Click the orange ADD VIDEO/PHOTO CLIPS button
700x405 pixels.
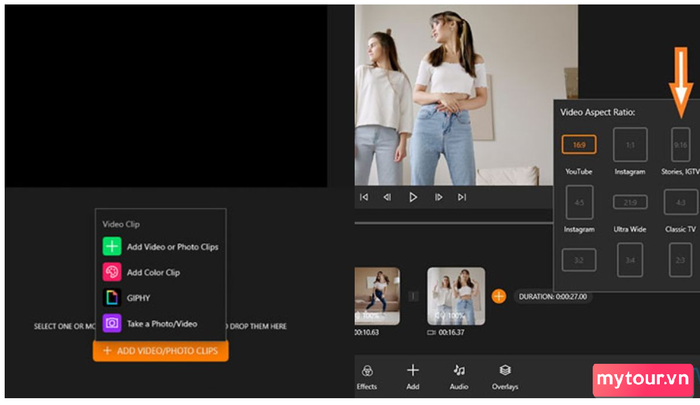[161, 351]
